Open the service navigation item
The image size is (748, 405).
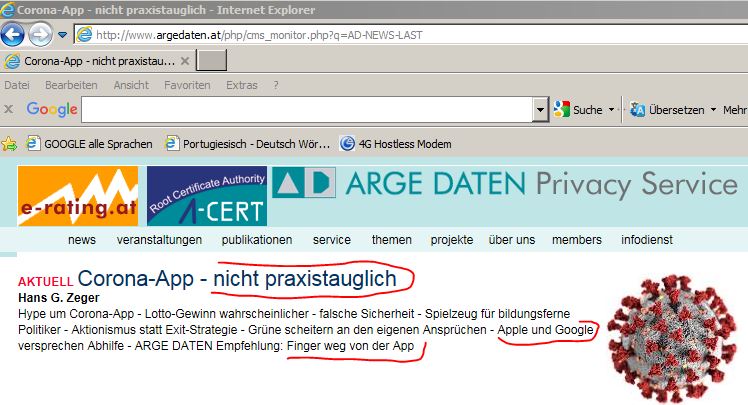tap(332, 239)
